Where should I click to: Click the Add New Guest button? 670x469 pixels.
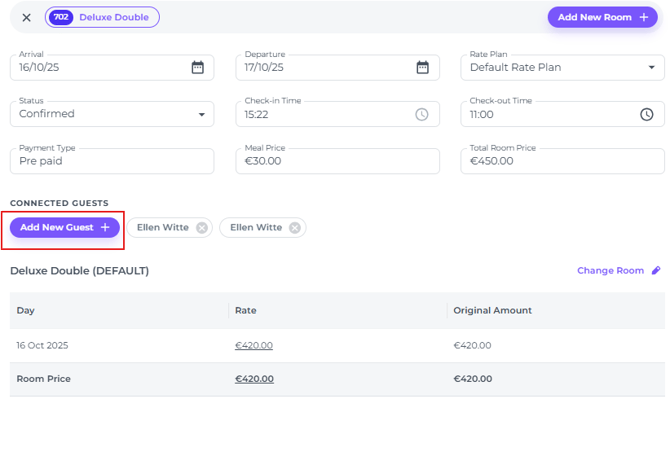[65, 228]
